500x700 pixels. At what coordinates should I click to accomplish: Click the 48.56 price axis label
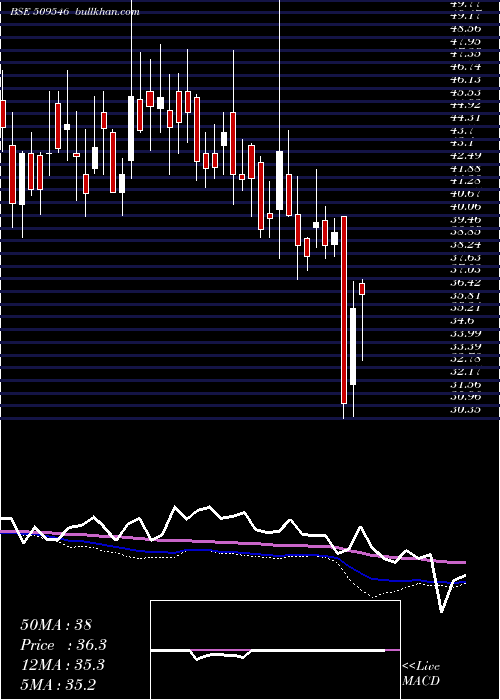pyautogui.click(x=465, y=28)
